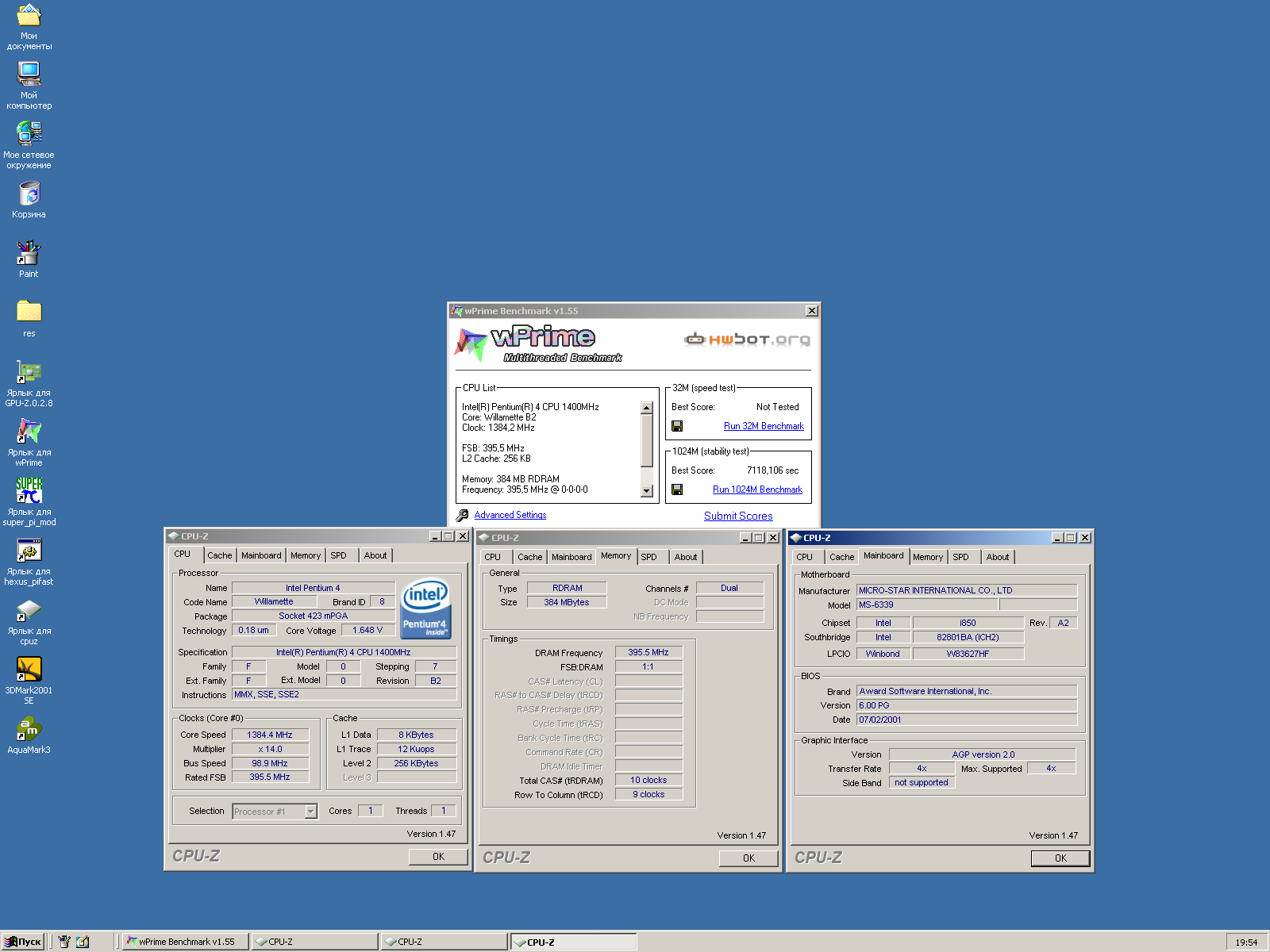Image resolution: width=1270 pixels, height=952 pixels.
Task: Click the Multiplier value x 14.0
Action: 270,749
